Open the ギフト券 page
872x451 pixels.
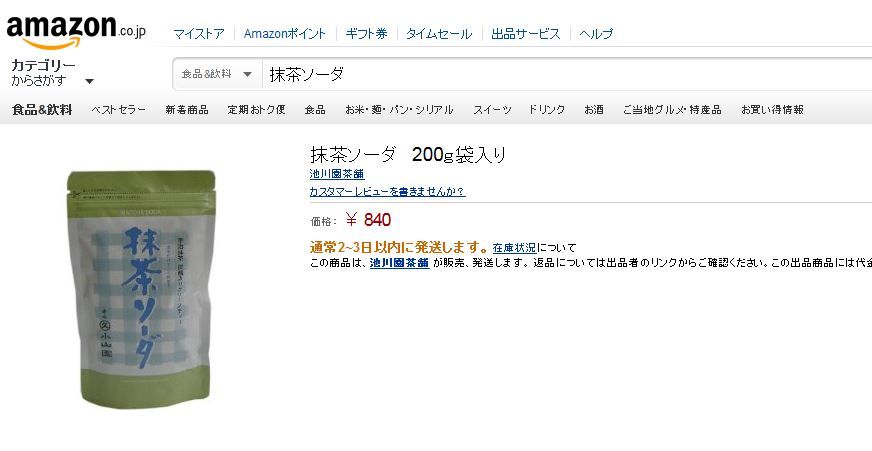coord(366,34)
